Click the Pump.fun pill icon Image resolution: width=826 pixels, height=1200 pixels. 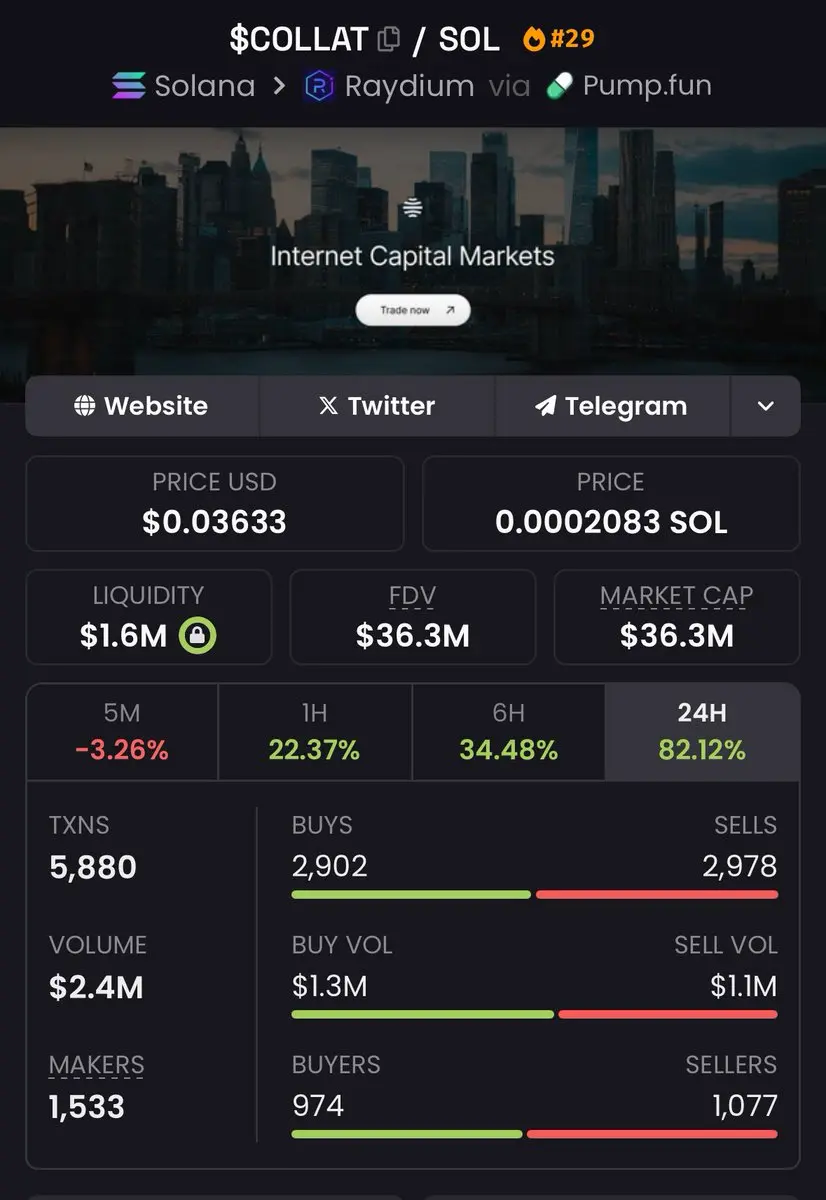(560, 86)
